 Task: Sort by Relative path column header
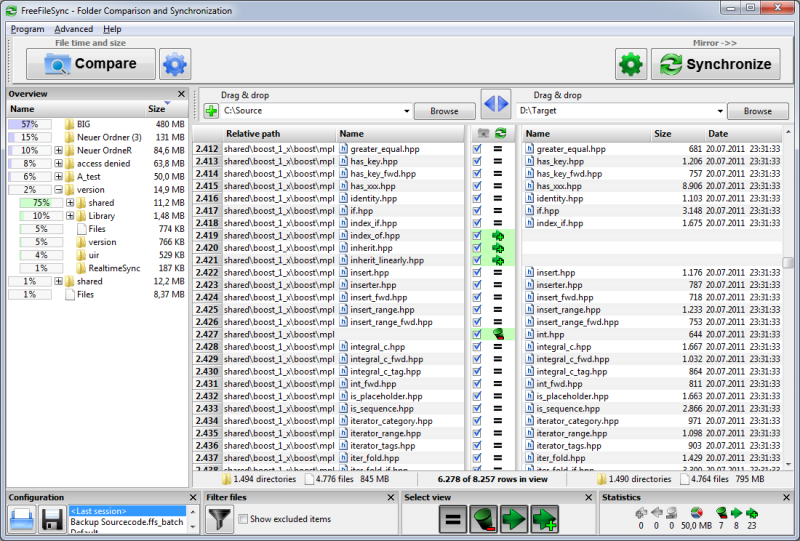280,134
